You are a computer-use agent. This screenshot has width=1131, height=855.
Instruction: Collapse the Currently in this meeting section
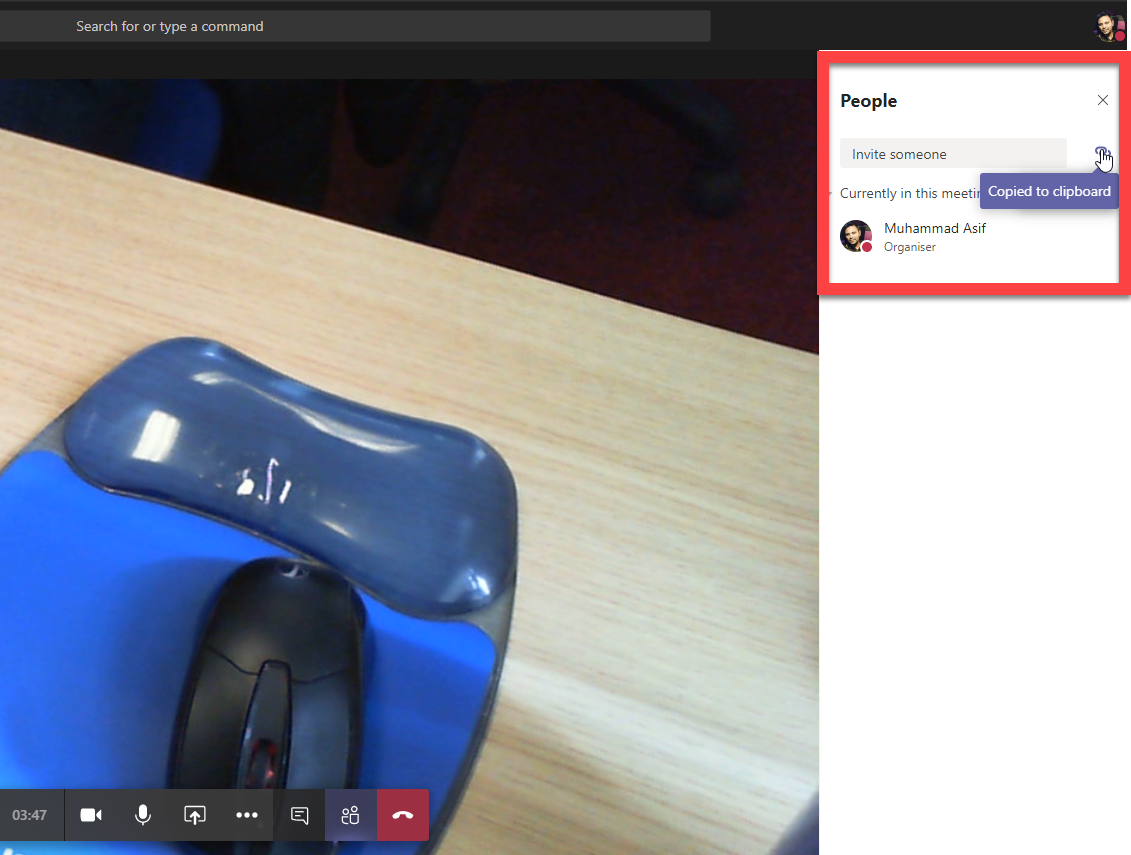pos(831,193)
